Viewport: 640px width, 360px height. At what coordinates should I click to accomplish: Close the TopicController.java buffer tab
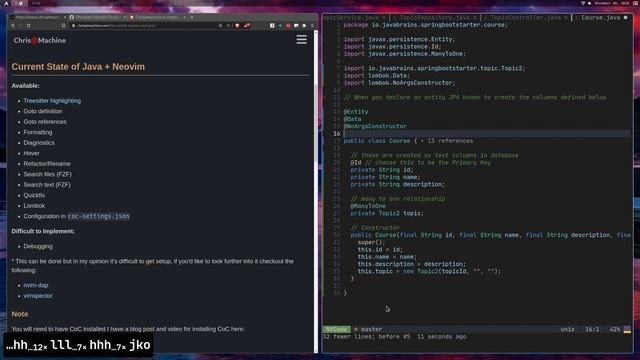coord(566,18)
